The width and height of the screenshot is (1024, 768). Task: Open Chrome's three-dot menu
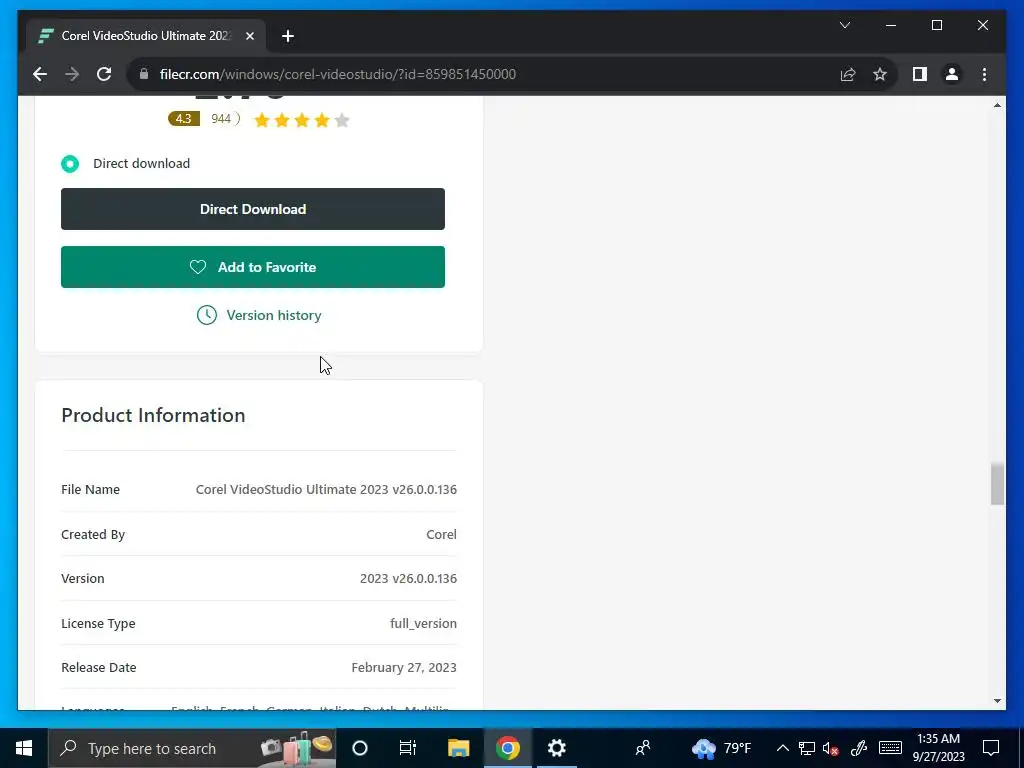tap(984, 74)
